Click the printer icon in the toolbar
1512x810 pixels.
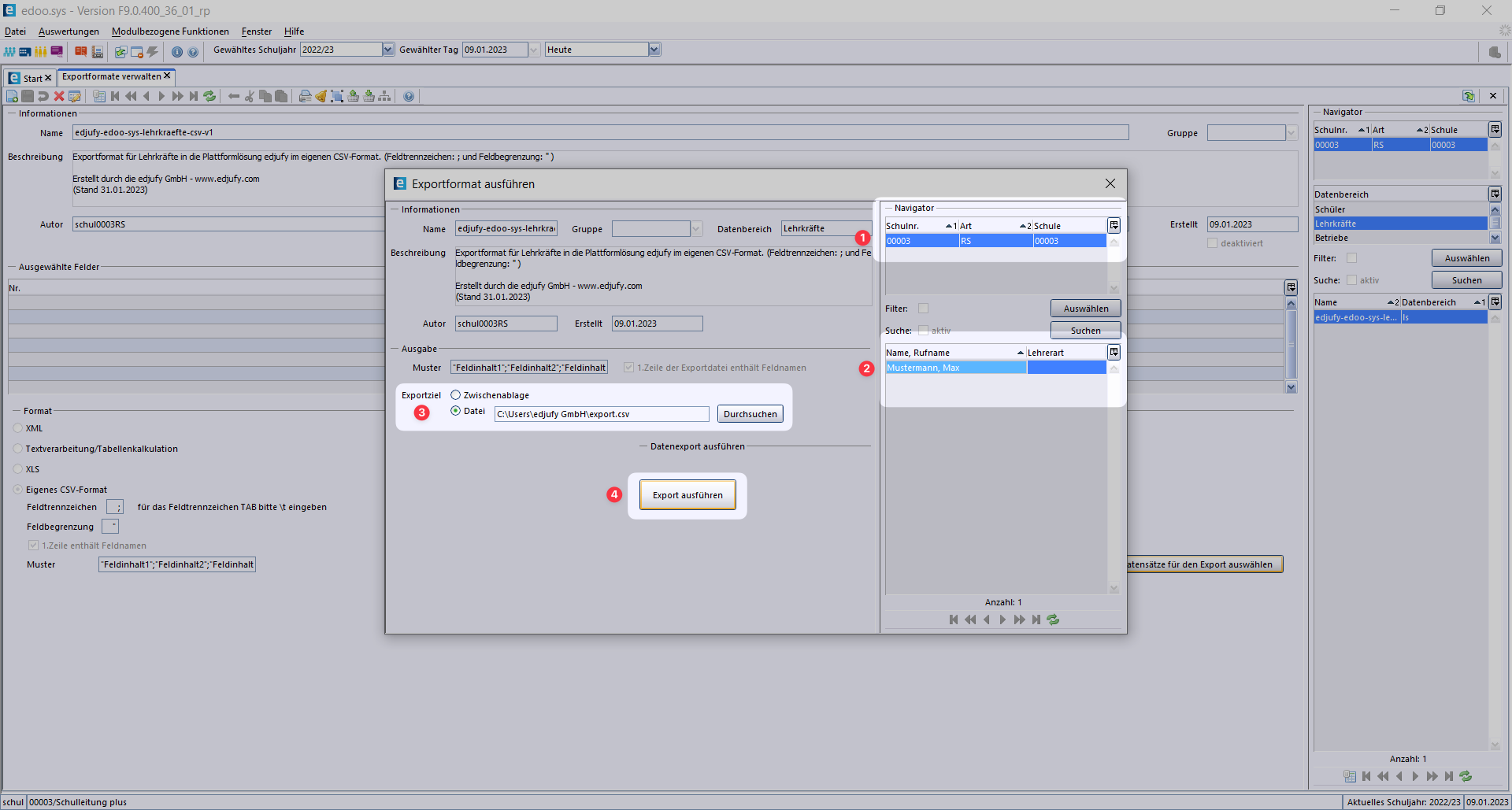(x=305, y=96)
